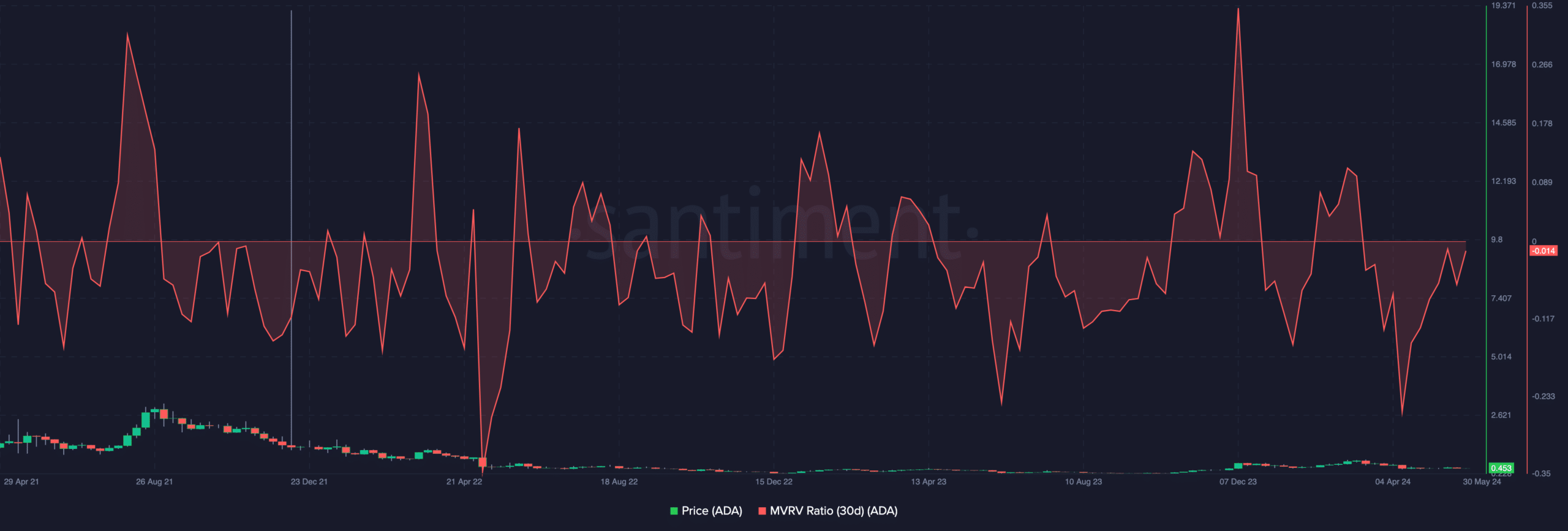Select the green 0.453 price badge
Screen dimensions: 1568x531
coord(1501,468)
